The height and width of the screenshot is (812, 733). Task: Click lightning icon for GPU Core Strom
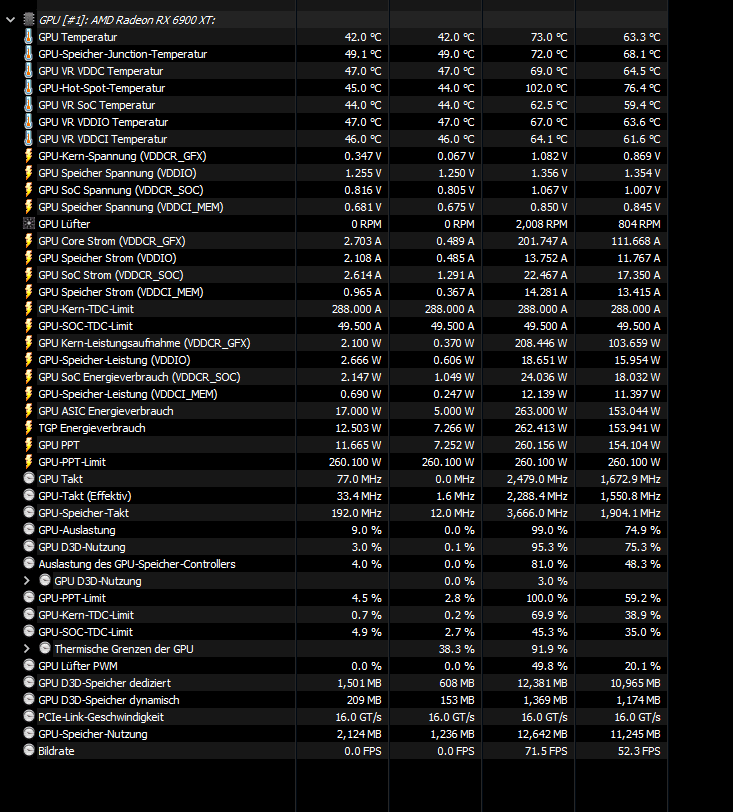coord(29,241)
